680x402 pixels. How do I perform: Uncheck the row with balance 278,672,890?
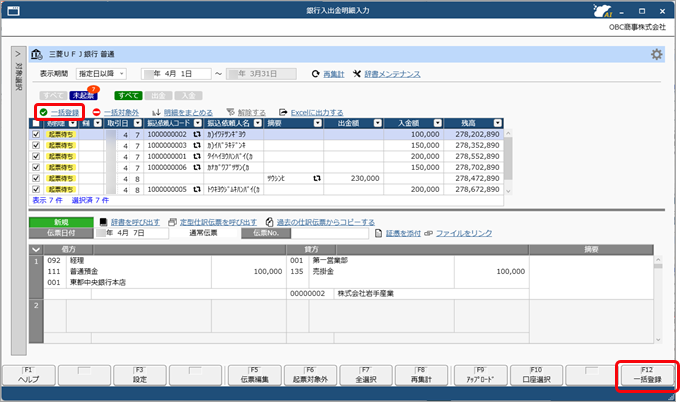36,189
